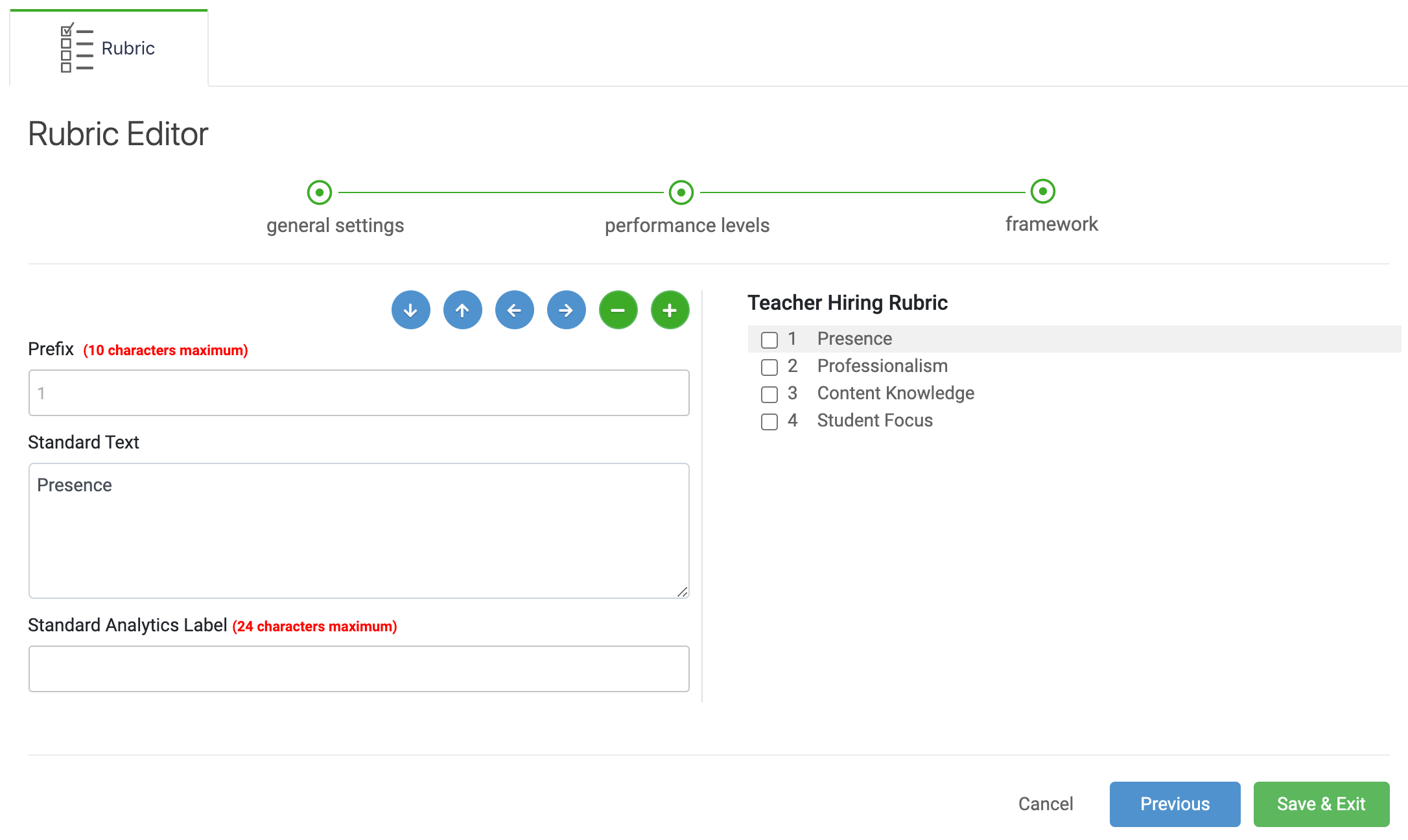
Task: Click the Rubric checklist icon
Action: coord(76,48)
